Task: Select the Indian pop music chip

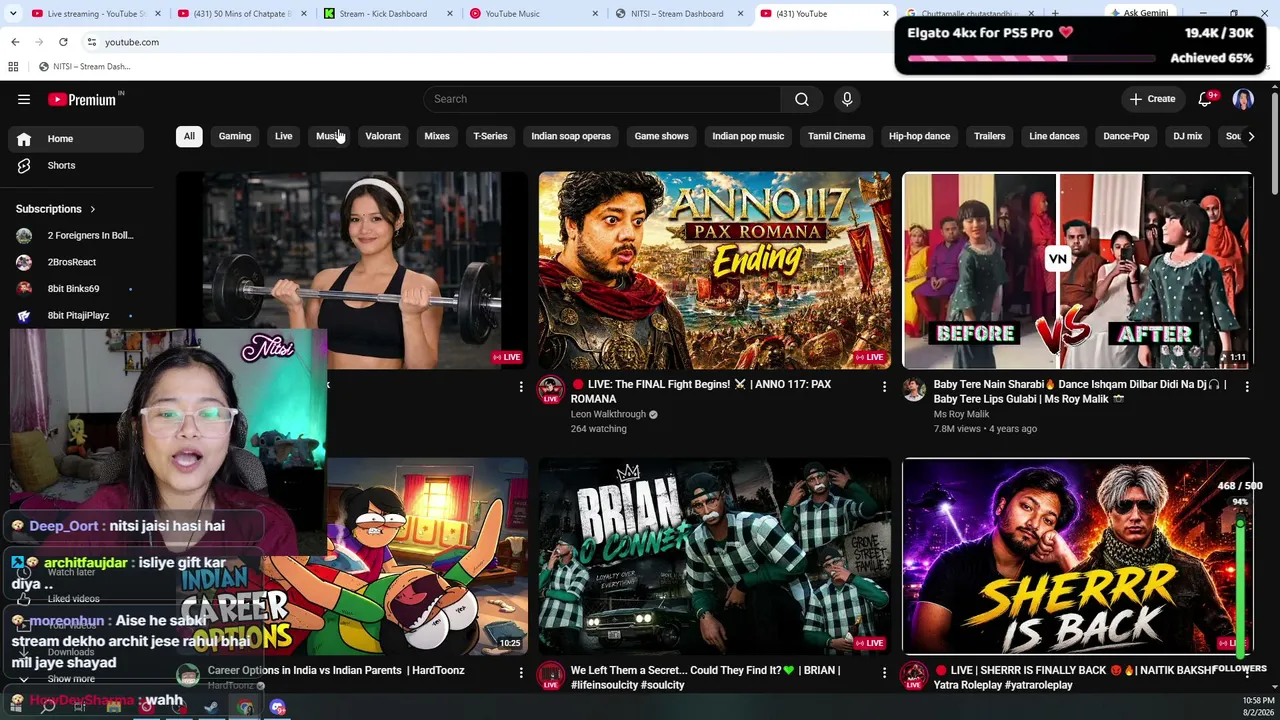Action: 748,136
